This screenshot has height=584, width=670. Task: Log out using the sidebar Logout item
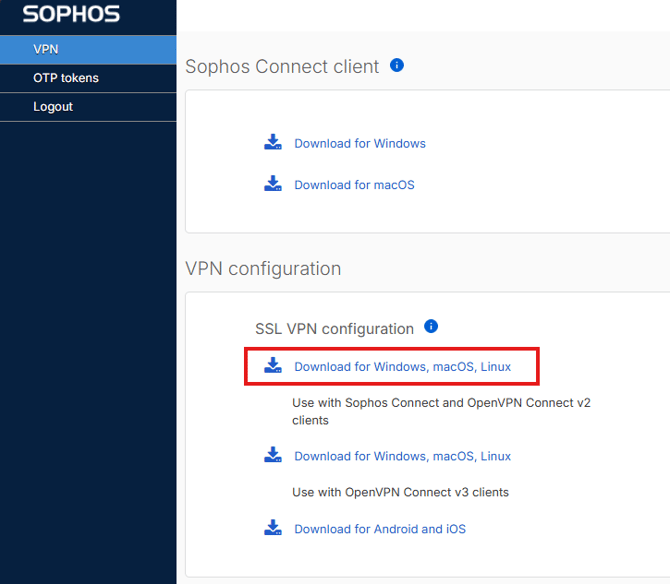pyautogui.click(x=53, y=107)
